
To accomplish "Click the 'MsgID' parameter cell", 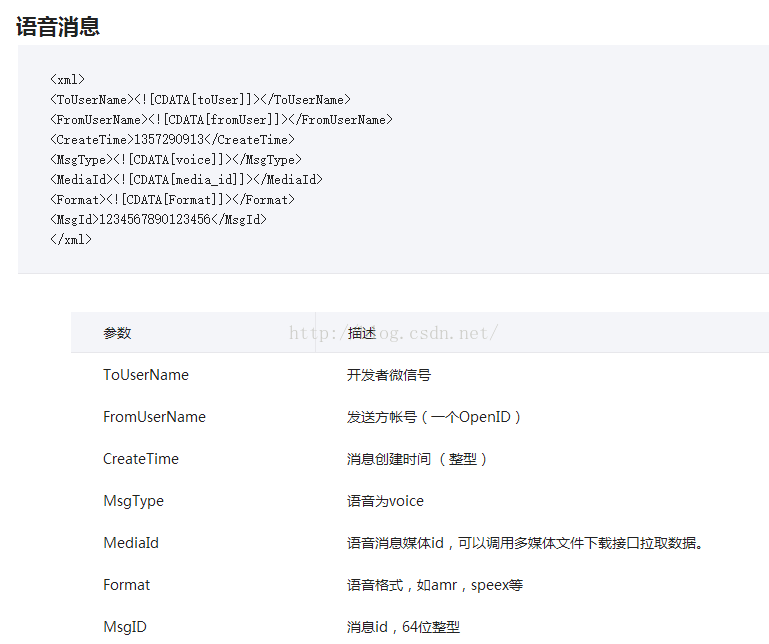I will (x=125, y=627).
